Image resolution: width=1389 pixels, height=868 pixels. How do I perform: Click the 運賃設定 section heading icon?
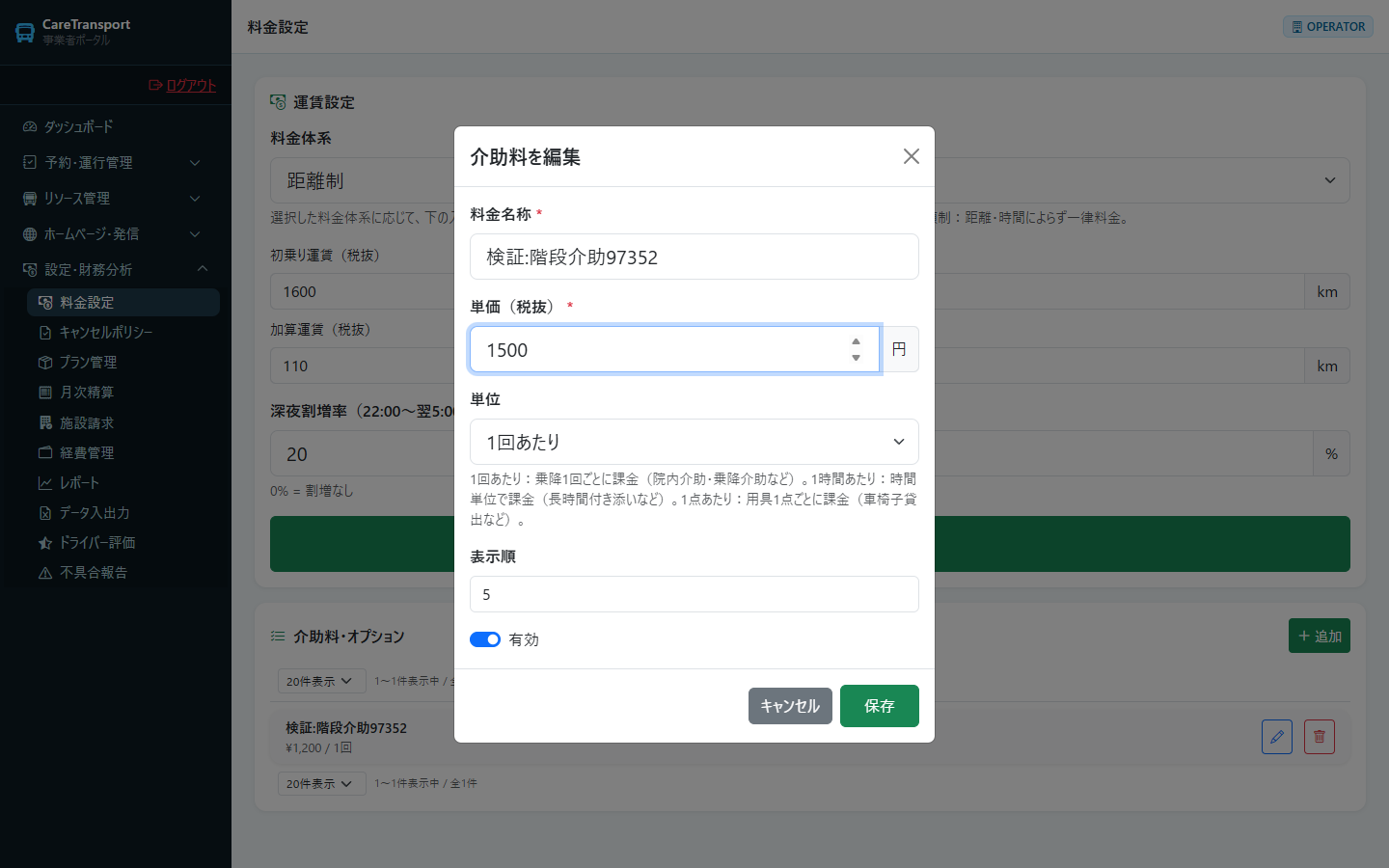coord(278,101)
